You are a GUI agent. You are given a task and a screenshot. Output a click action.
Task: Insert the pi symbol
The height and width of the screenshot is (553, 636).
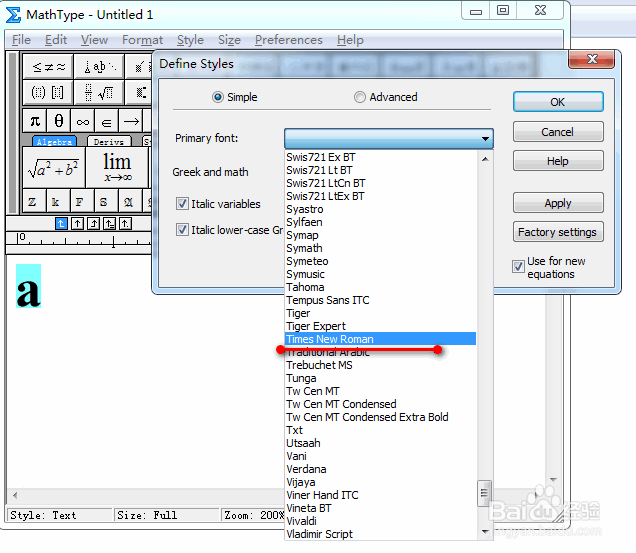click(x=35, y=120)
